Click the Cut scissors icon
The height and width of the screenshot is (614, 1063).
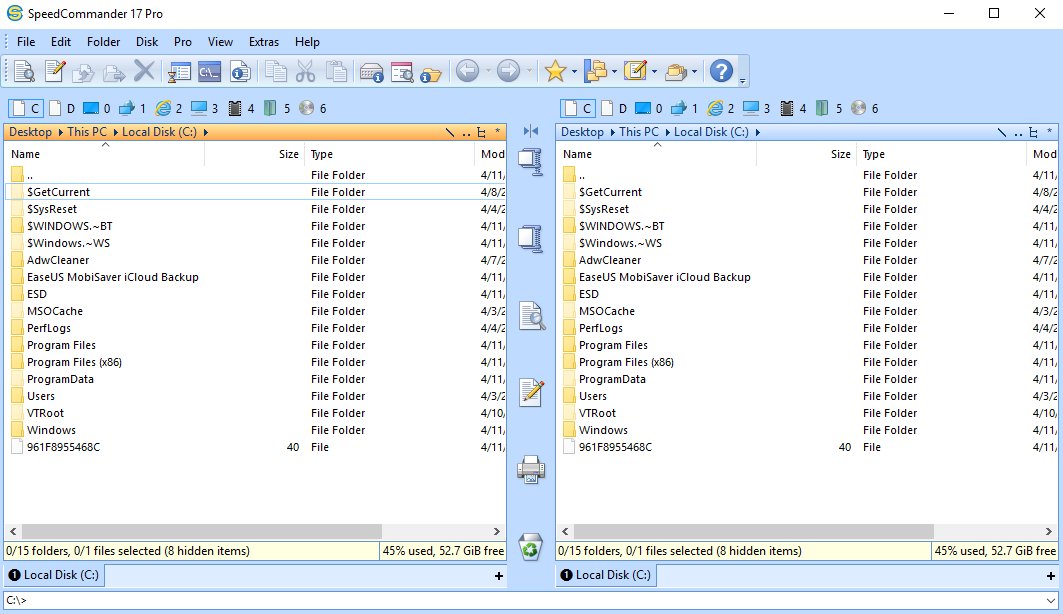(x=306, y=71)
